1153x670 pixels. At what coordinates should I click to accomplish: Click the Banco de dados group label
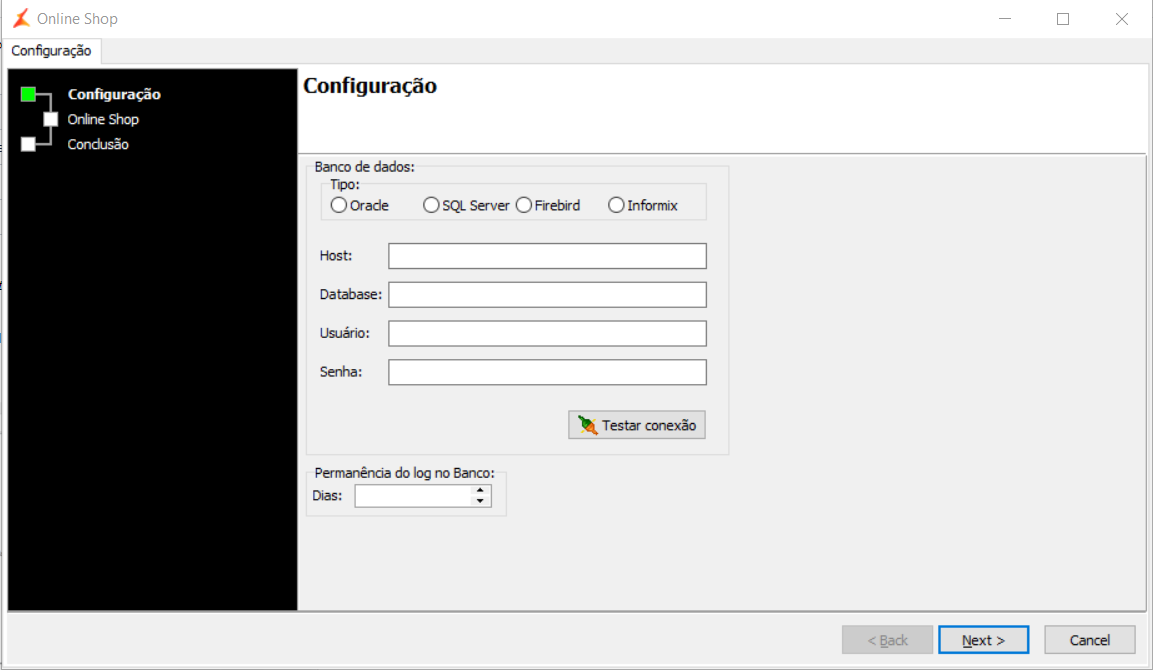(x=364, y=167)
